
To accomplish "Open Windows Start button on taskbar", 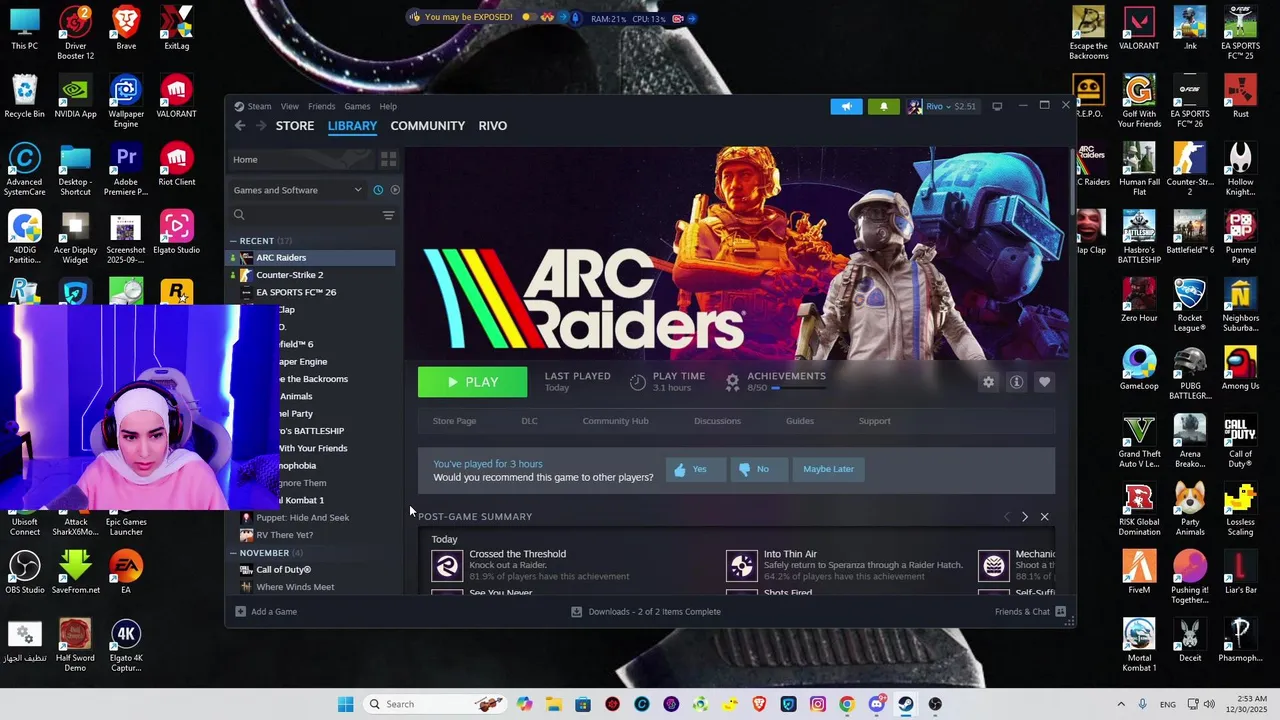I will pos(345,704).
